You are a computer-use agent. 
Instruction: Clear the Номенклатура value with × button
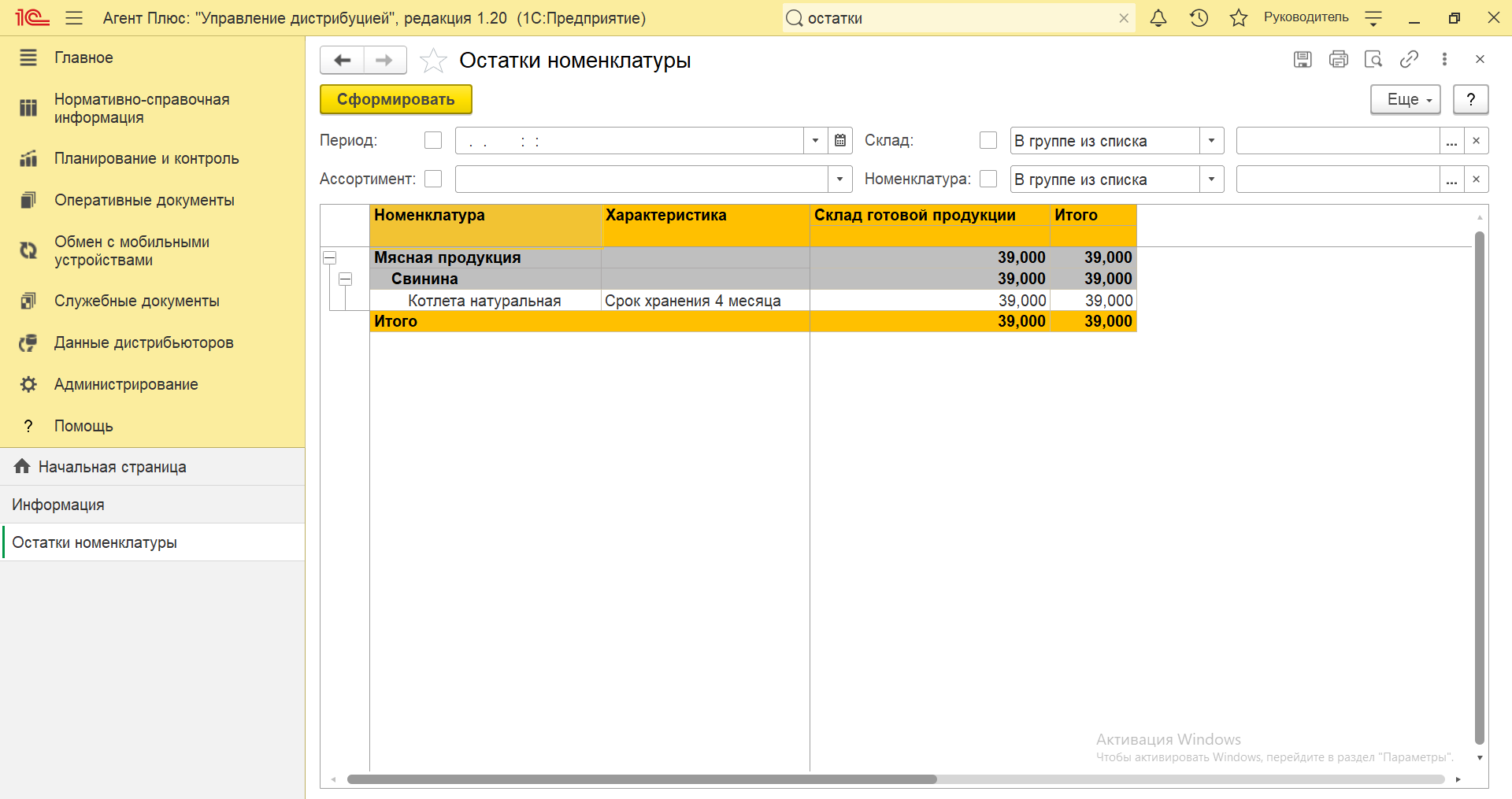(1477, 179)
